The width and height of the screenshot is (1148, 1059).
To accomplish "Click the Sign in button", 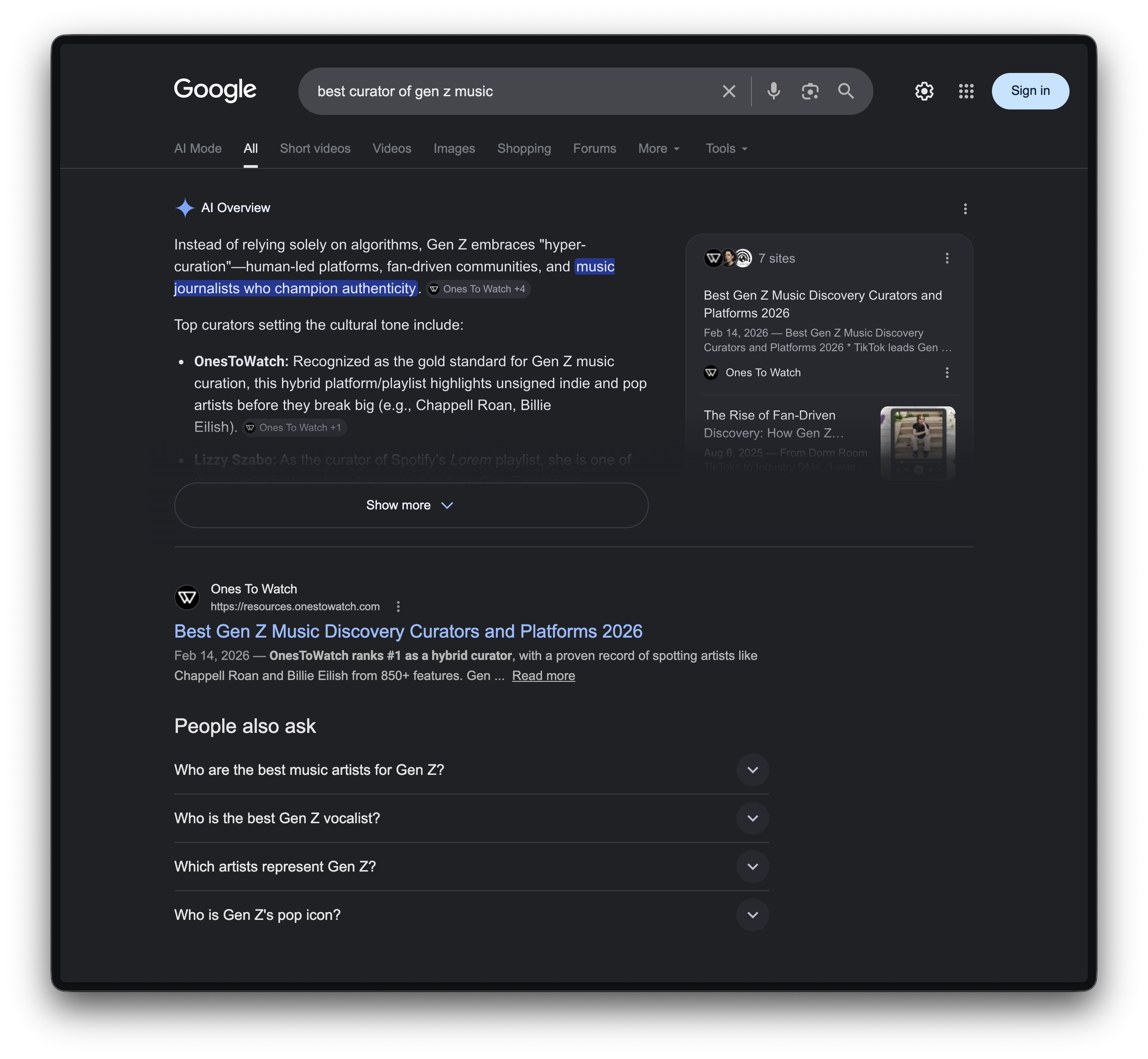I will 1030,91.
